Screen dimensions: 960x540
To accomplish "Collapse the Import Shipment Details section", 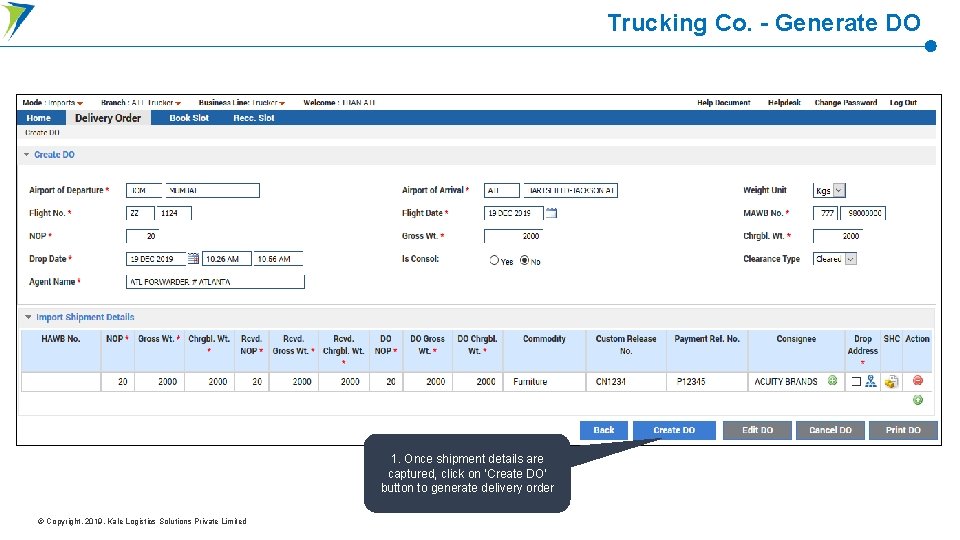I will tap(28, 317).
